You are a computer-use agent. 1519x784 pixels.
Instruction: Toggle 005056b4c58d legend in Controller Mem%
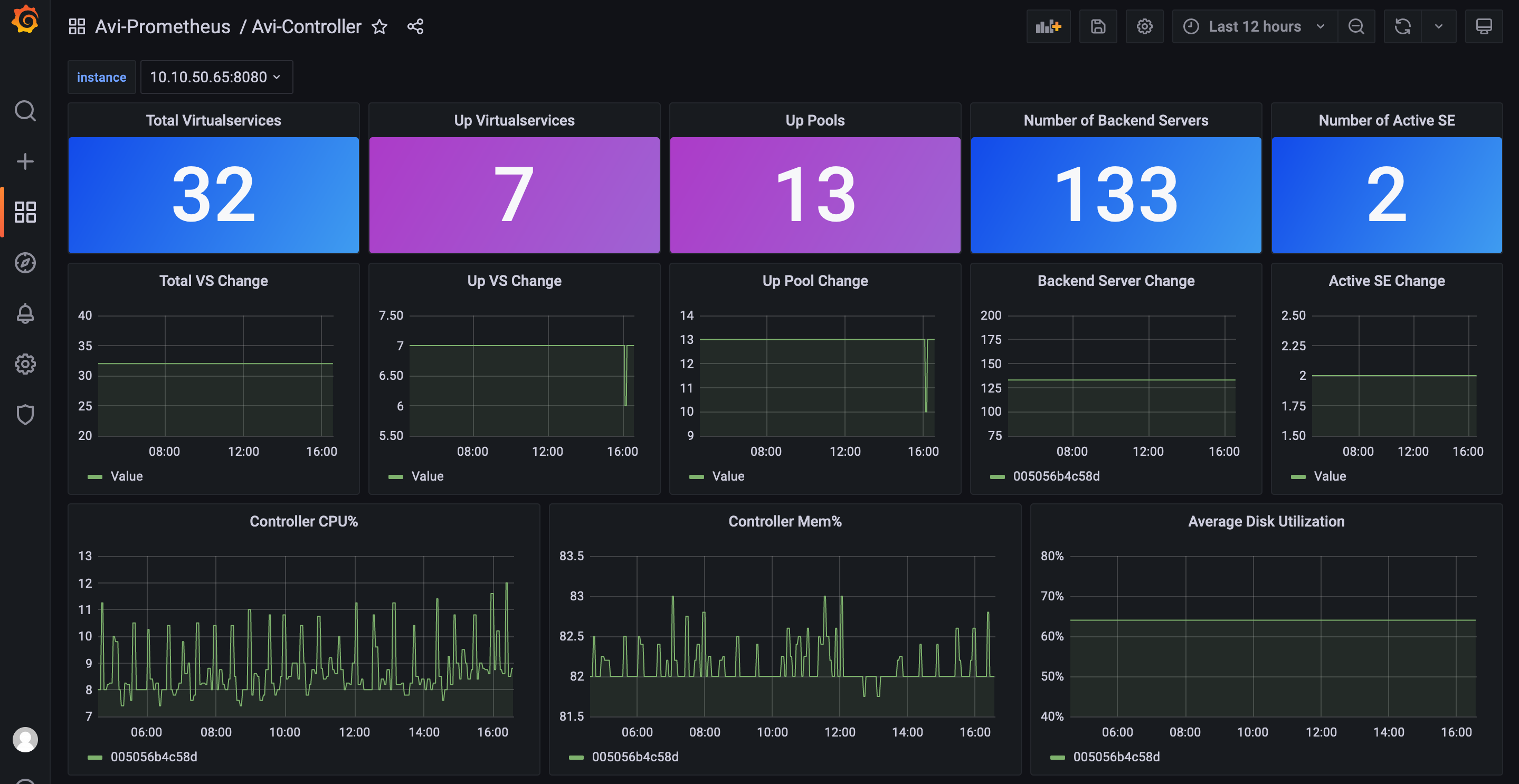click(635, 757)
